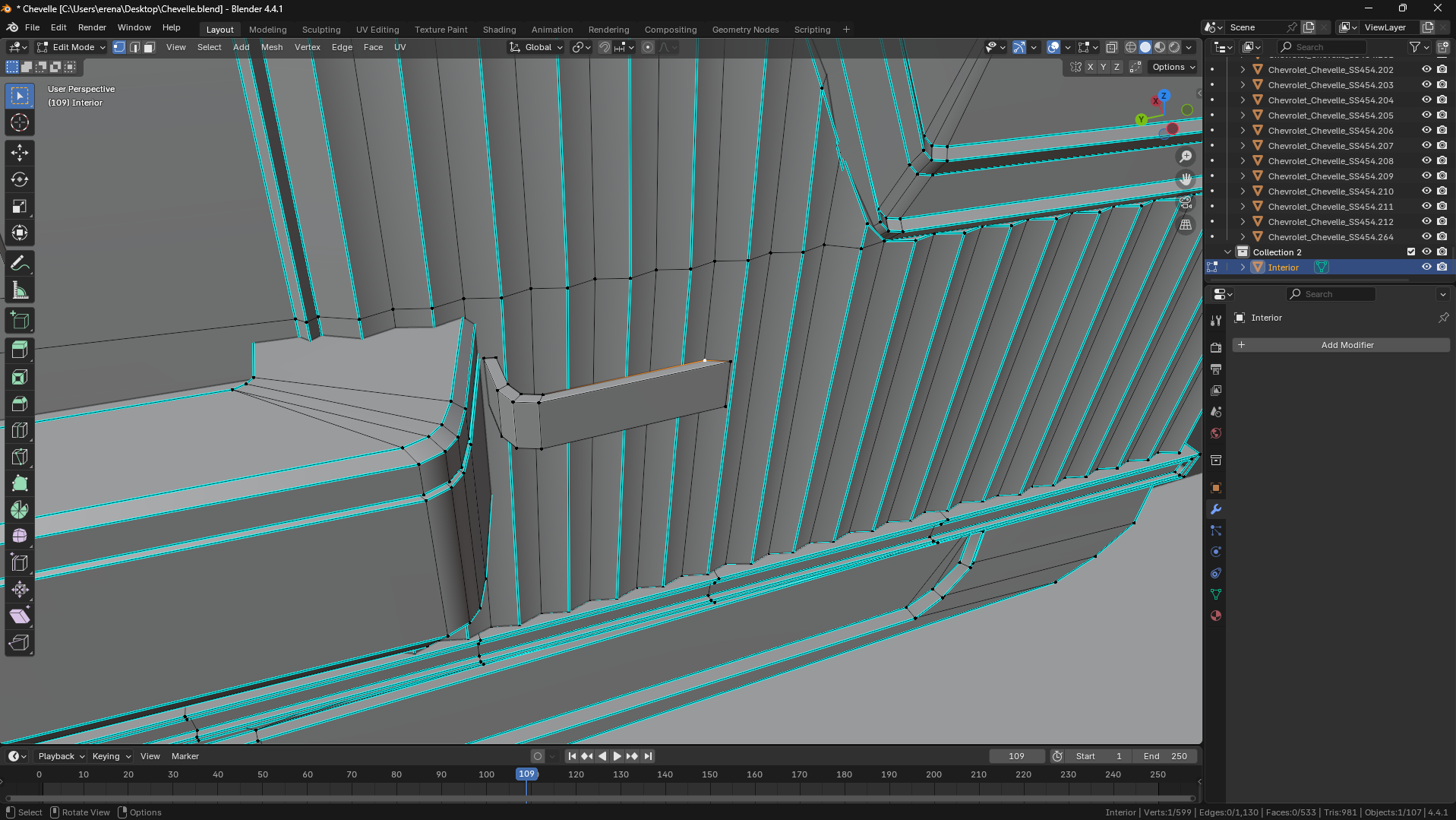Open the Global orientation dropdown
Viewport: 1456px width, 820px height.
536,47
